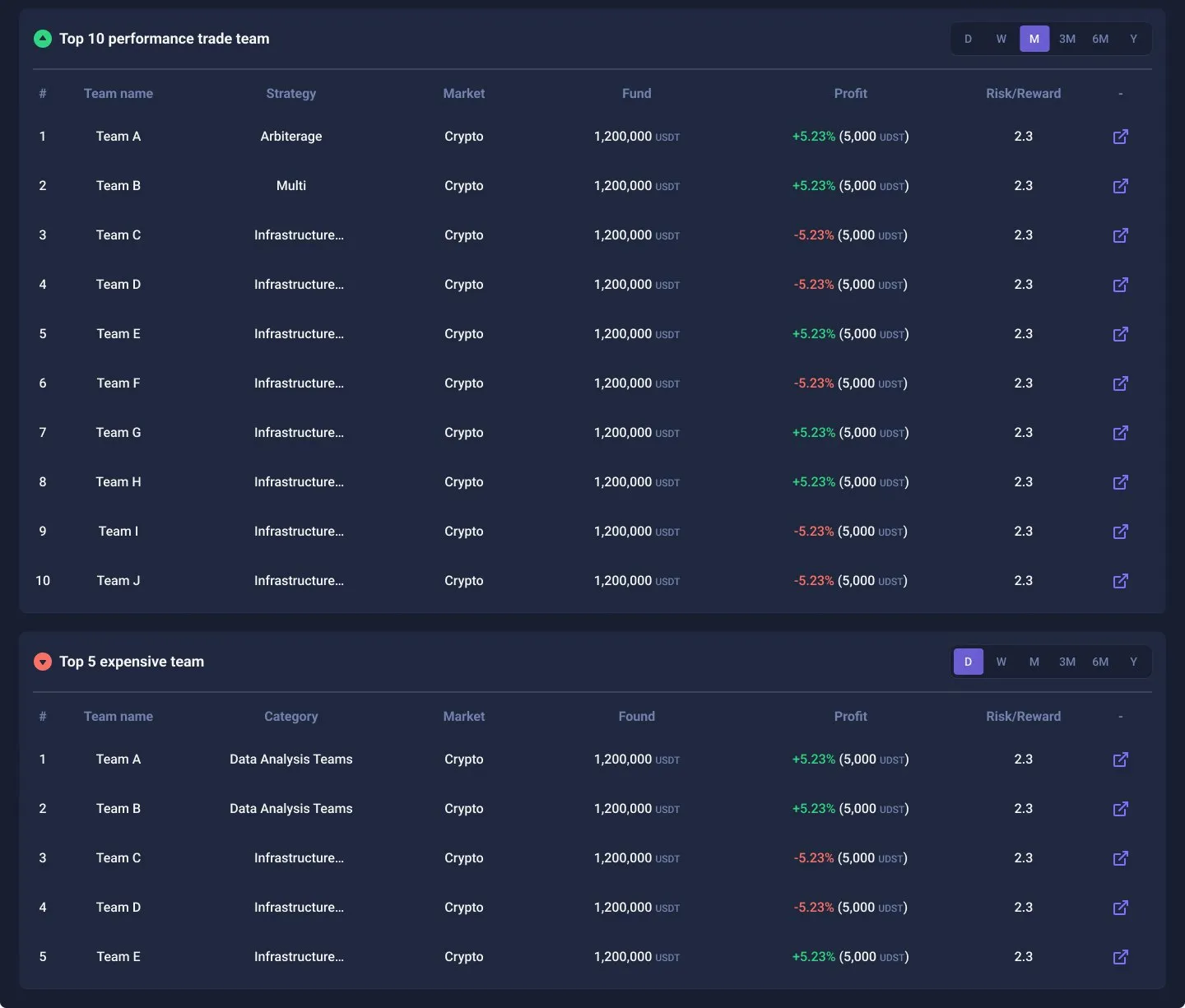Open Team E link in expensive team table

click(1120, 957)
